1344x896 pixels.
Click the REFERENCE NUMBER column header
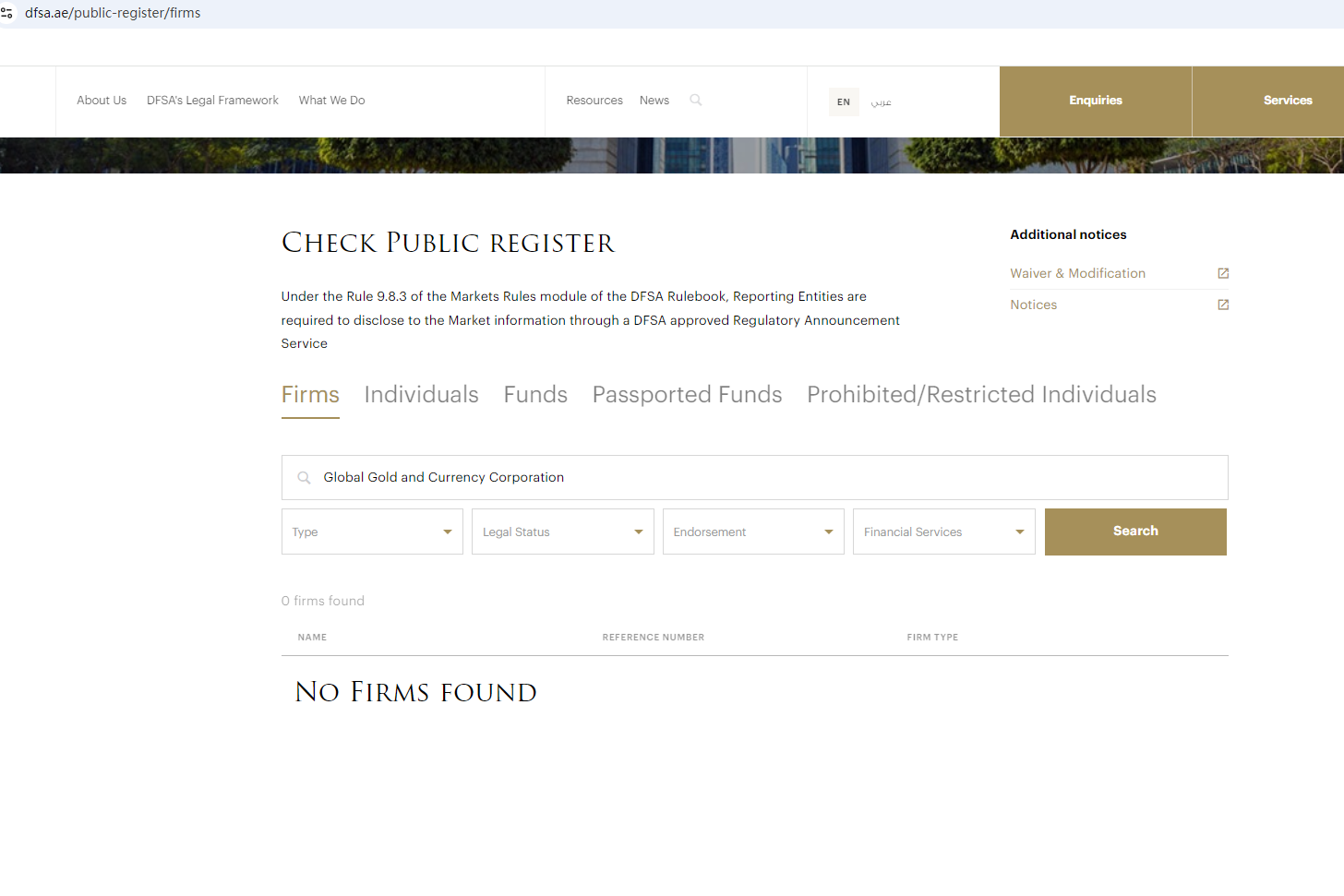pyautogui.click(x=654, y=638)
